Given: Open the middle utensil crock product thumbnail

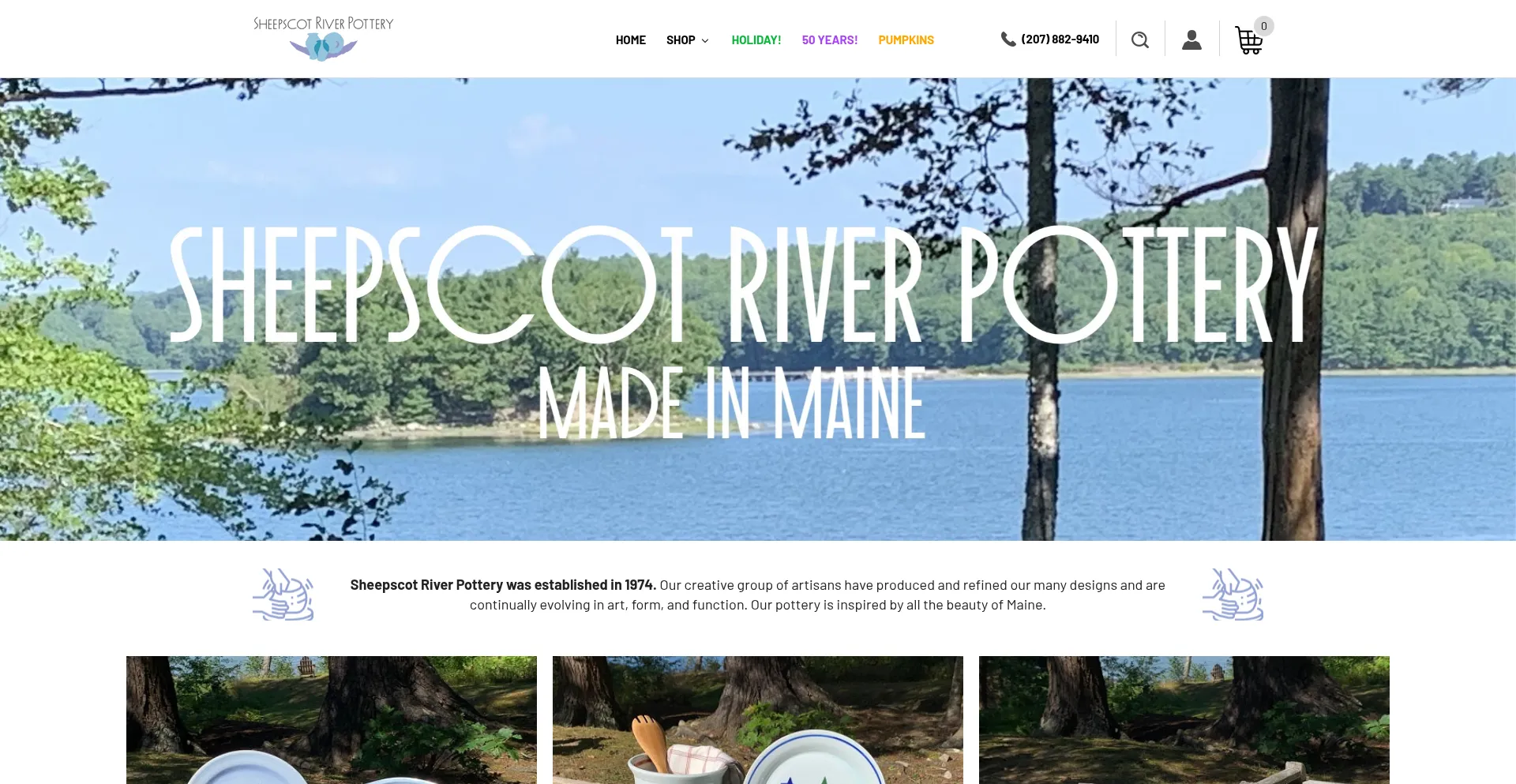Looking at the screenshot, I should 758,720.
